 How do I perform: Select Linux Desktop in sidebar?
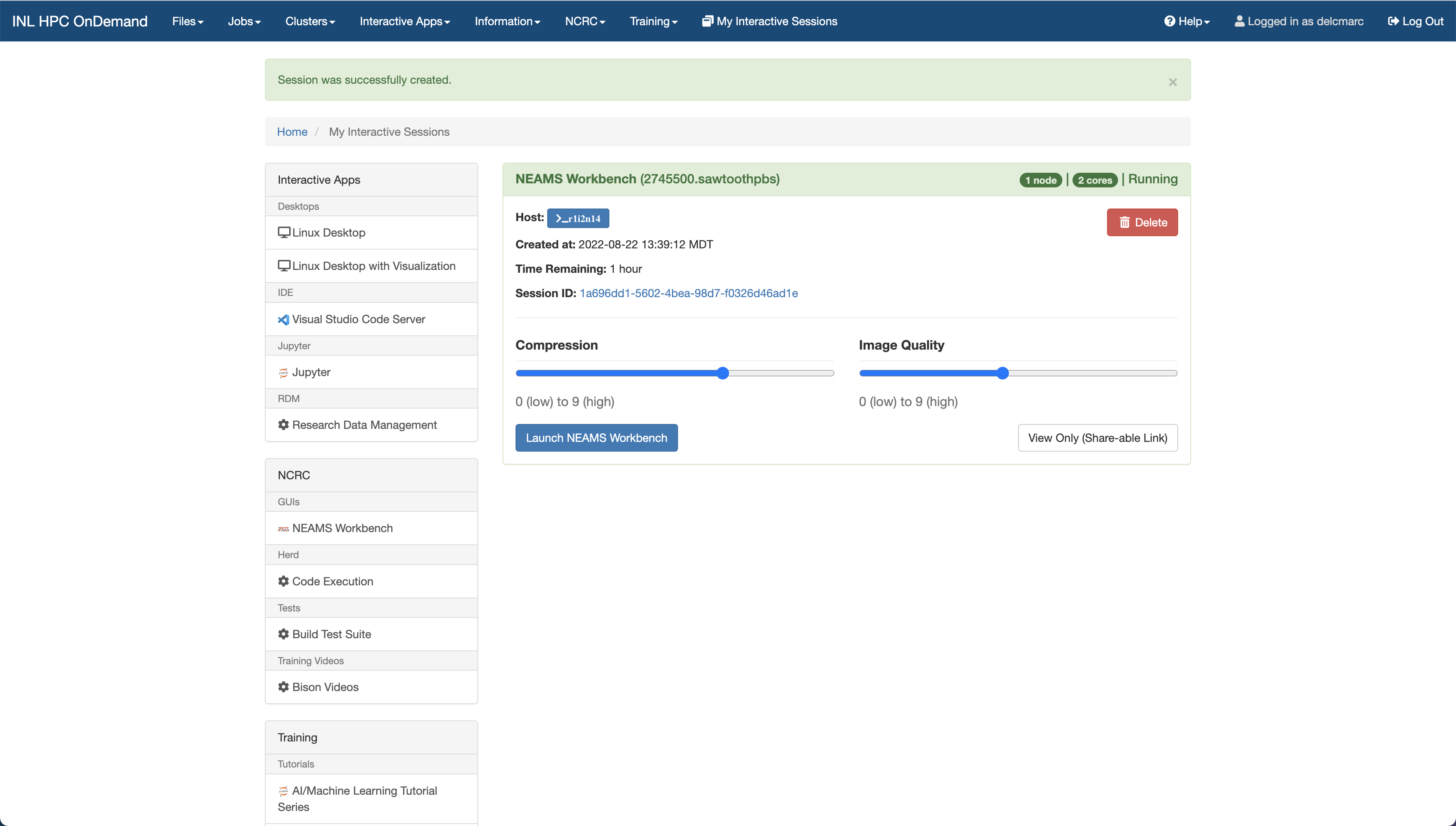tap(371, 233)
